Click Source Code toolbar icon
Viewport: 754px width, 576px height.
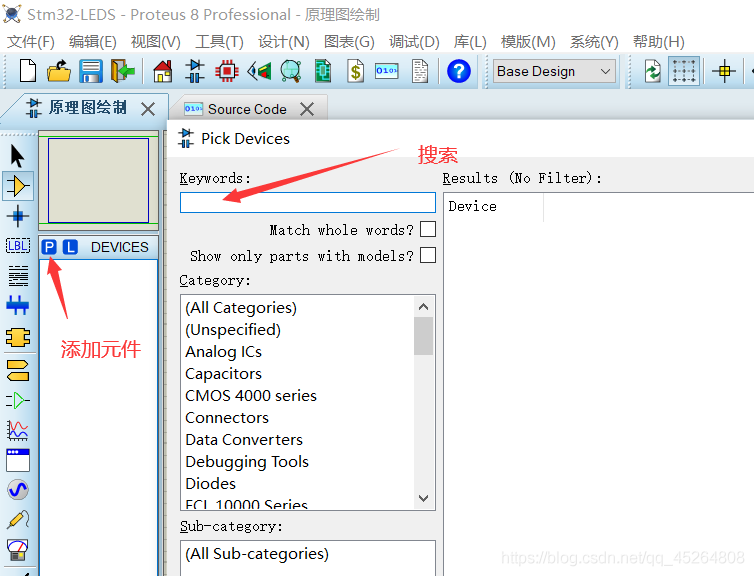tap(387, 71)
